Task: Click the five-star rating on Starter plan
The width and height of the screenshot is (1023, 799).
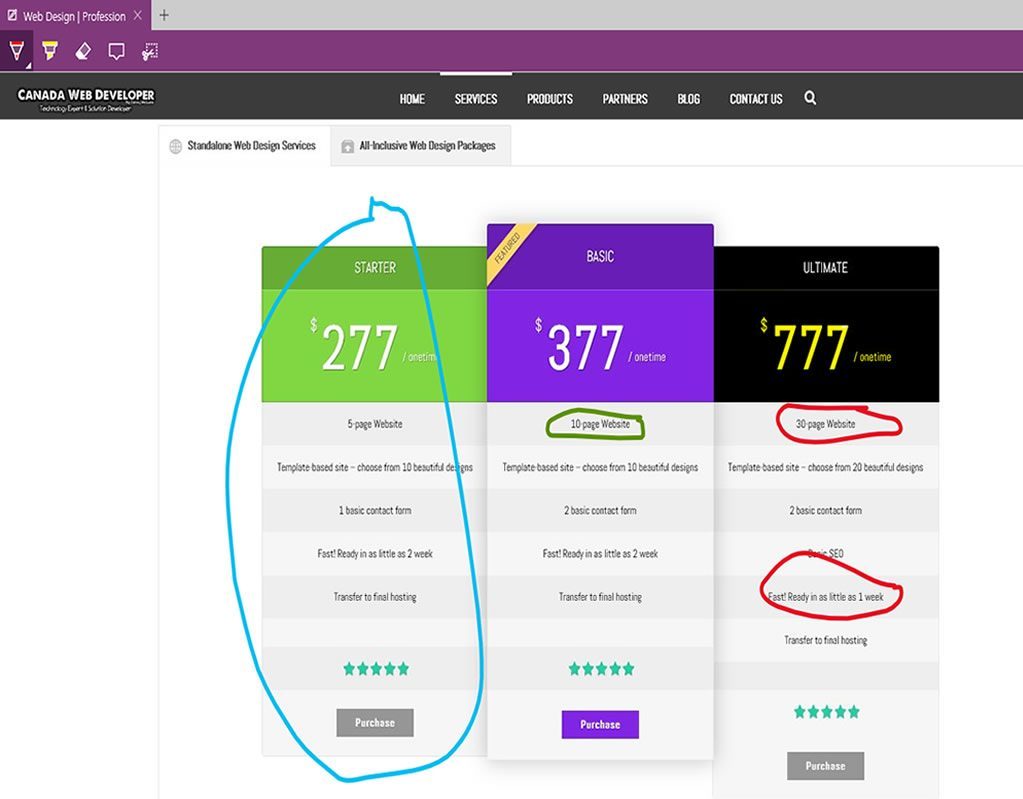Action: (x=376, y=669)
